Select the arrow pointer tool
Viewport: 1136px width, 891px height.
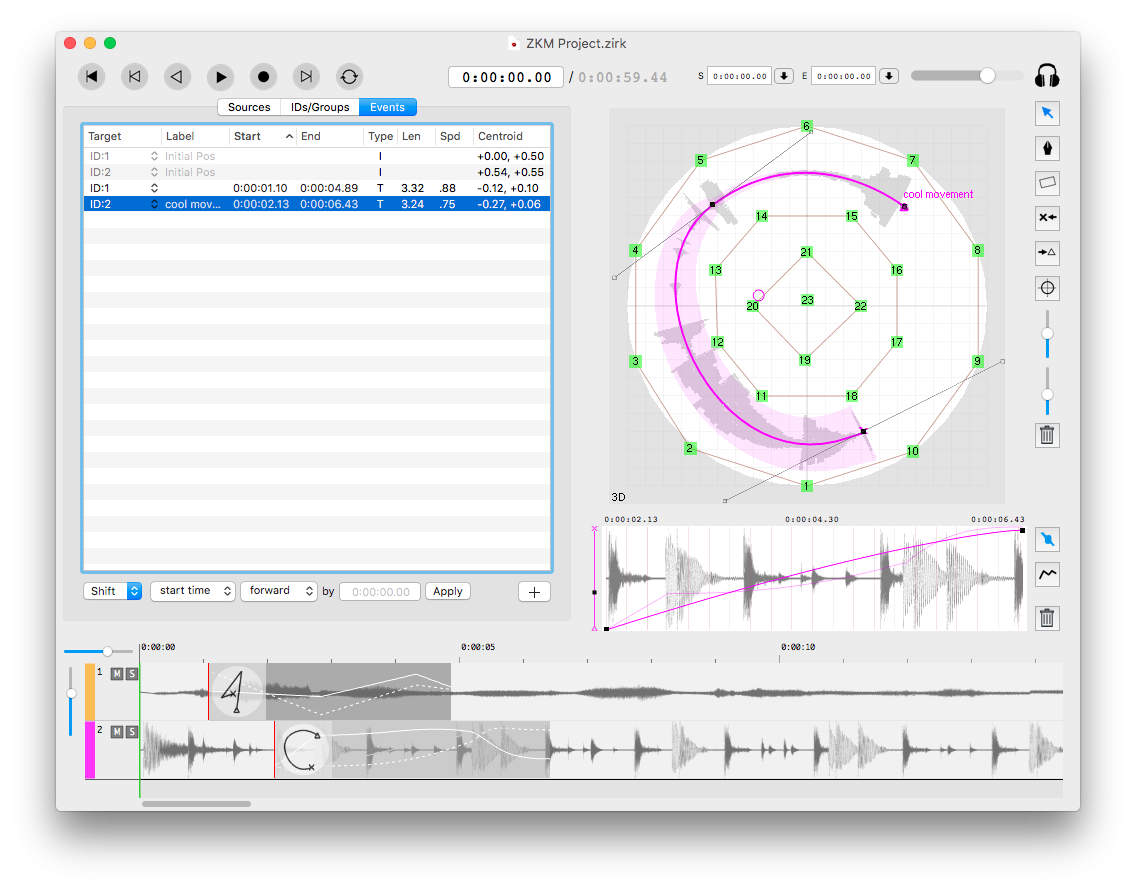pos(1047,112)
